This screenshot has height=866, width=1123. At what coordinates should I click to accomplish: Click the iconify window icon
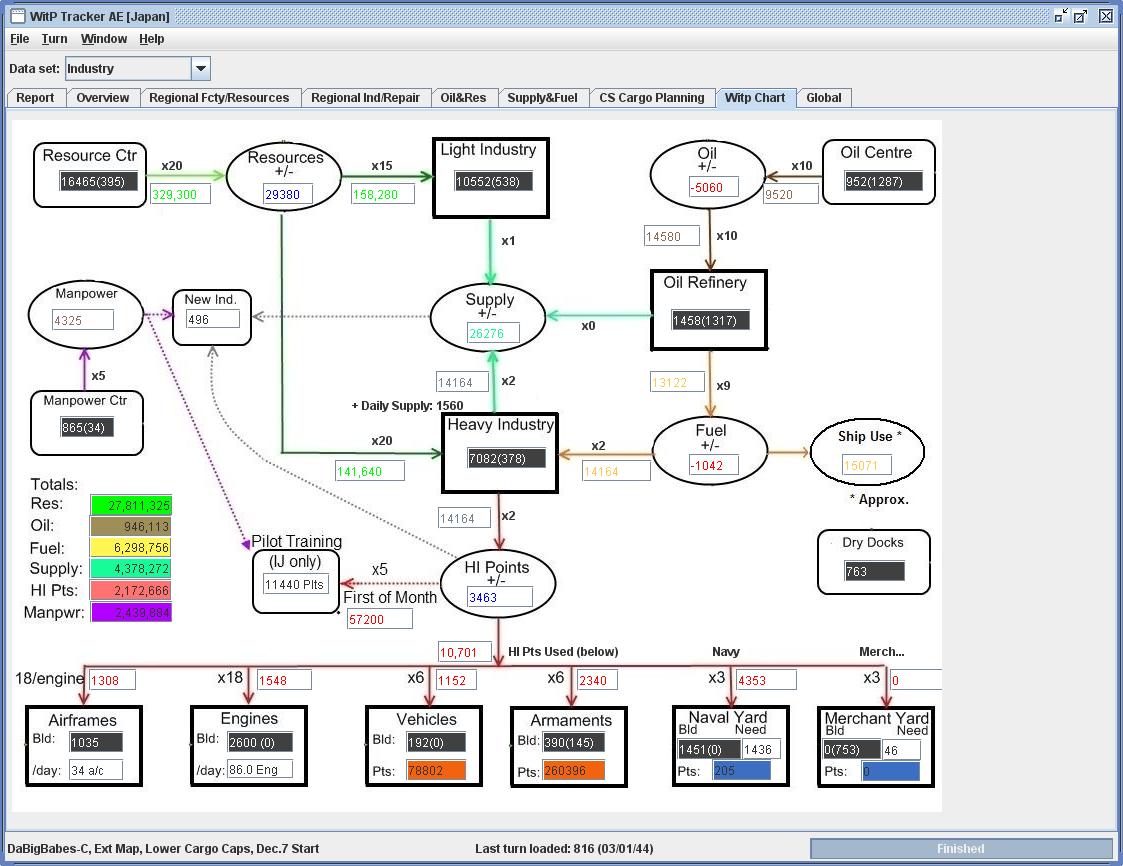tap(1061, 16)
